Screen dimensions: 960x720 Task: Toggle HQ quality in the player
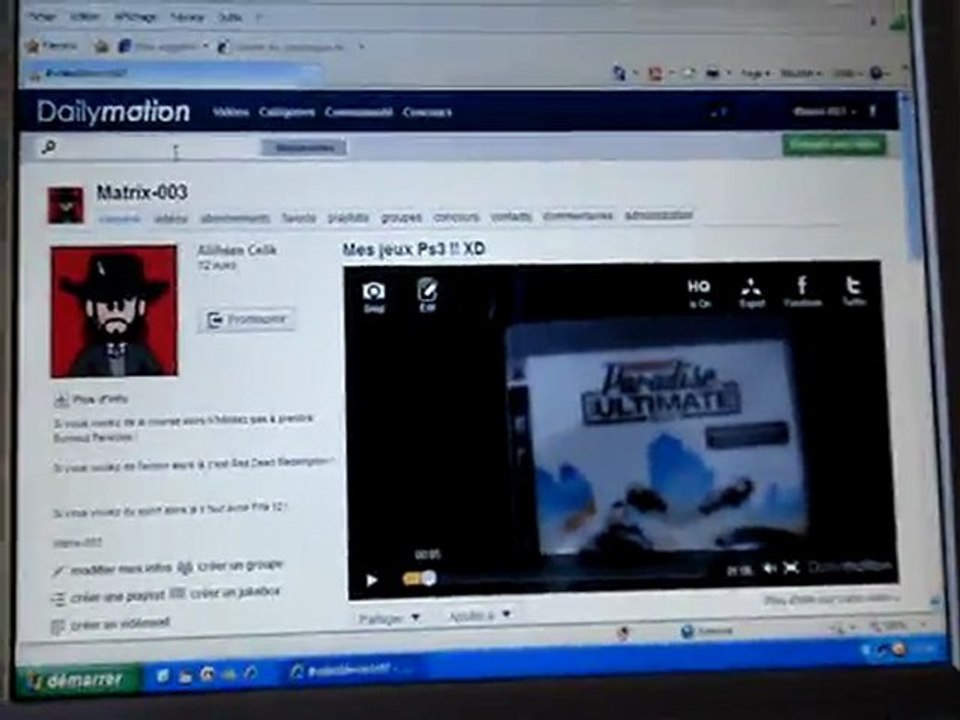(x=699, y=291)
